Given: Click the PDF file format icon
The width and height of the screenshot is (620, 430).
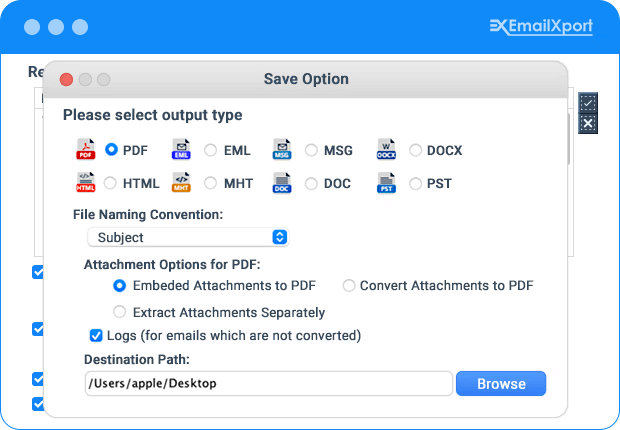Looking at the screenshot, I should (86, 149).
